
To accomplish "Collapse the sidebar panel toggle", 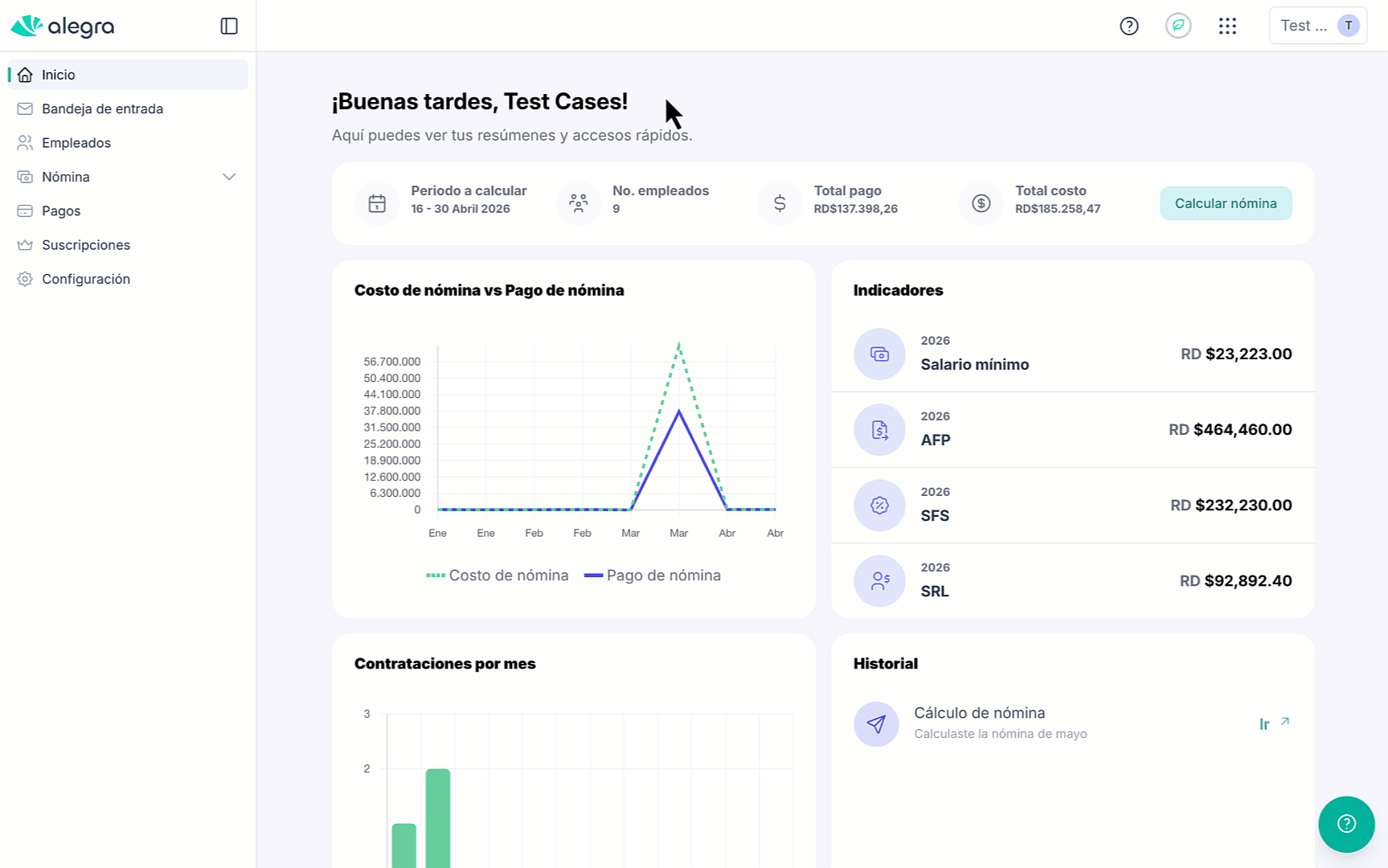I will click(x=229, y=27).
